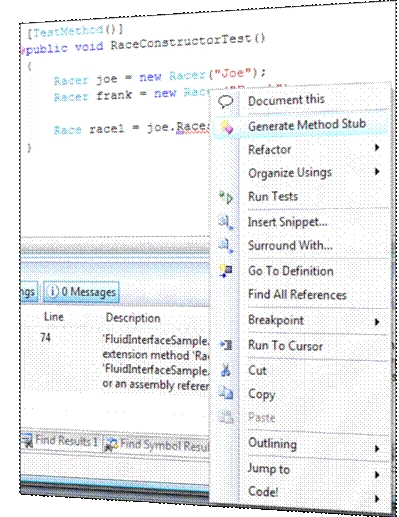Viewport: 399px width, 517px height.
Task: Click the Paste clipboard icon
Action: (226, 417)
